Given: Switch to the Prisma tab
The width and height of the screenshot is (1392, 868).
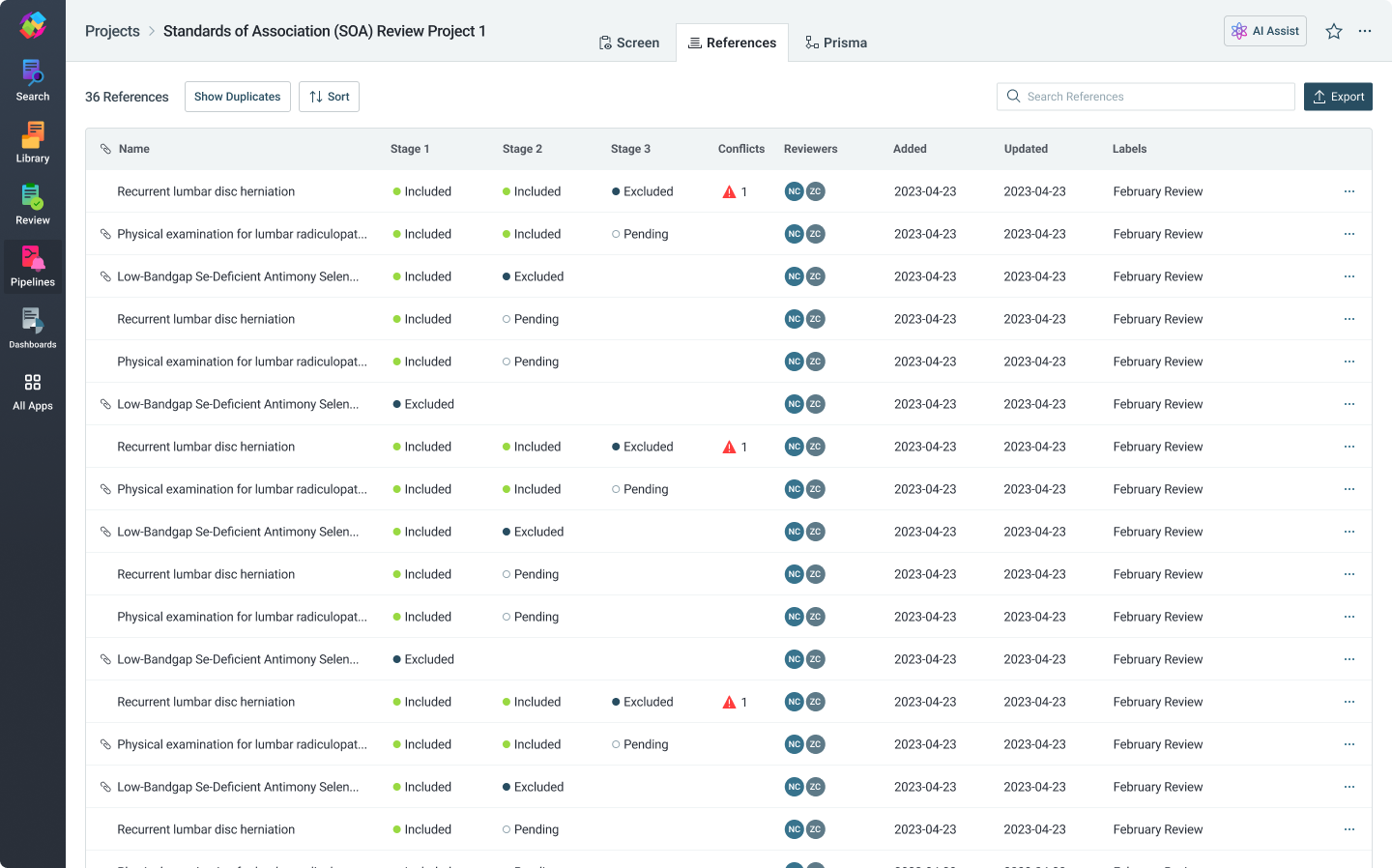Looking at the screenshot, I should click(x=836, y=43).
